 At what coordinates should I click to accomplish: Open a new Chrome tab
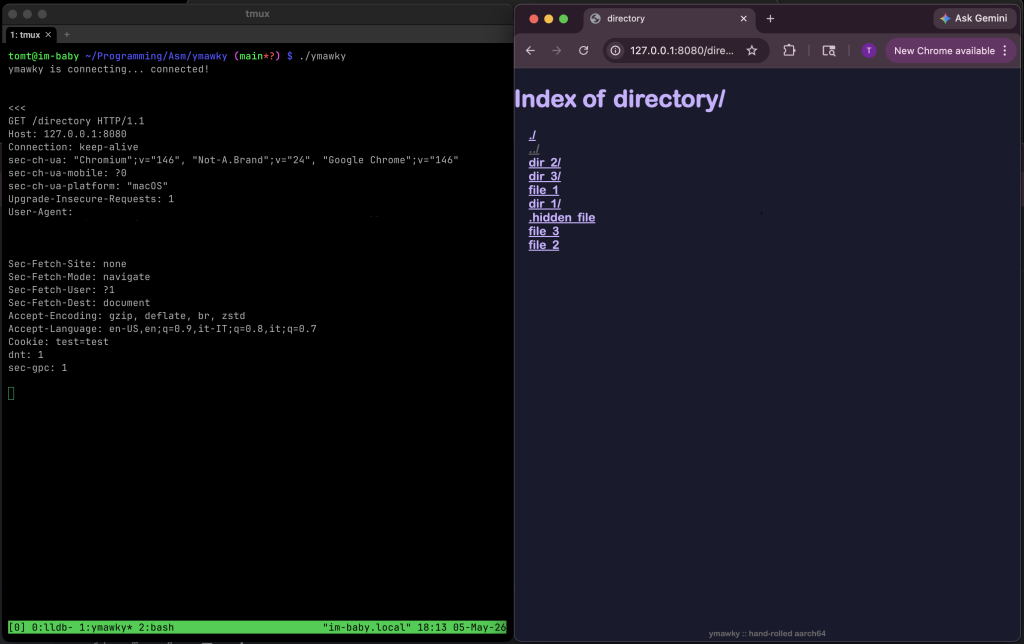click(770, 19)
